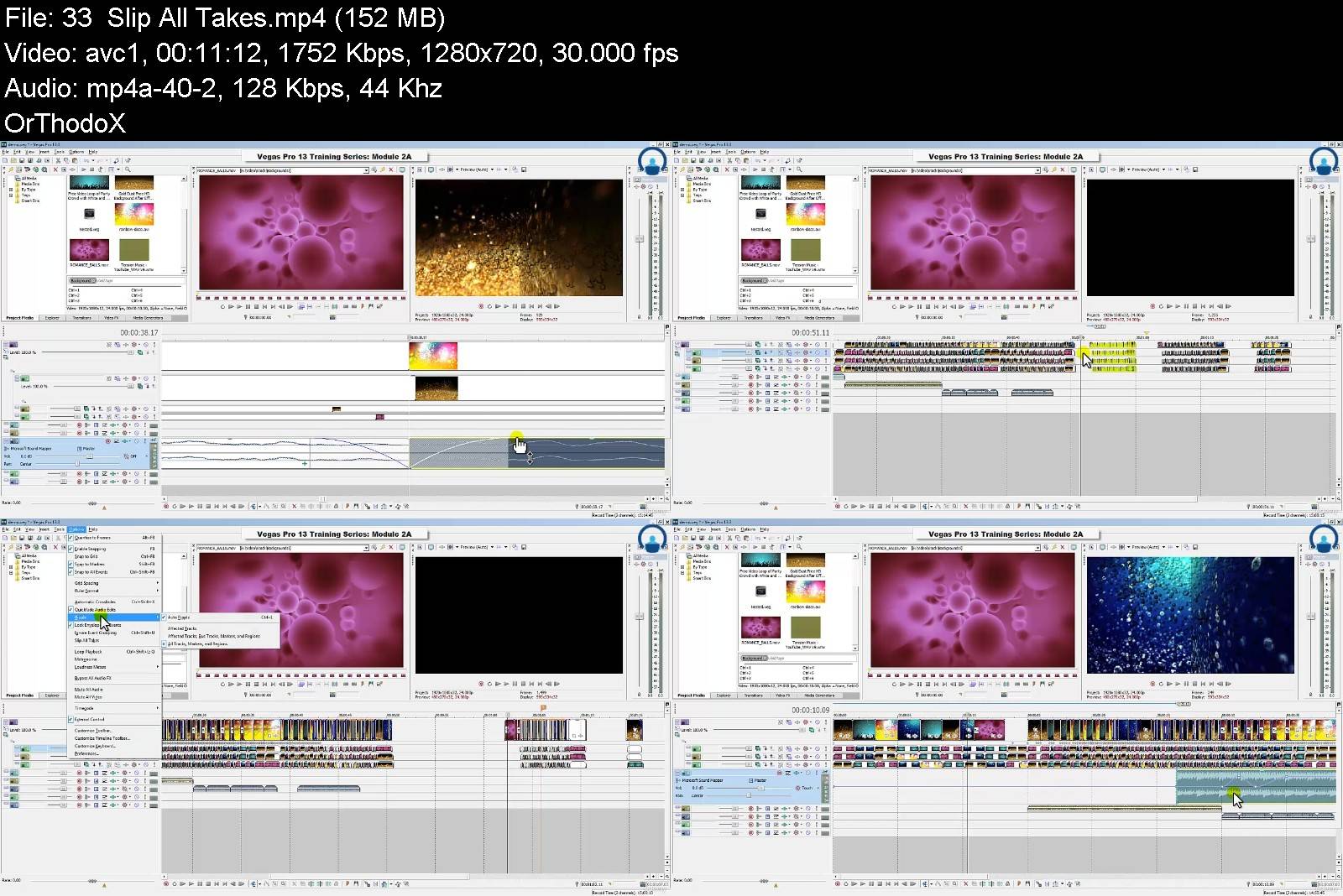
Task: Click timeline Record icon in the Options-menu frame
Action: point(166,883)
